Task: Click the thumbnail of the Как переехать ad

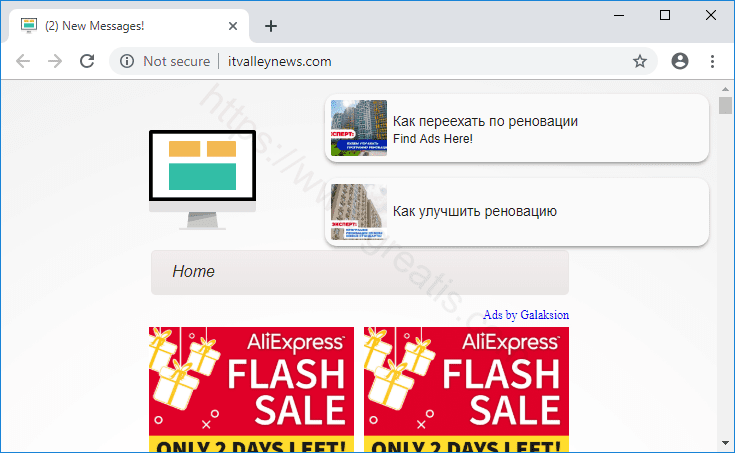Action: tap(359, 128)
